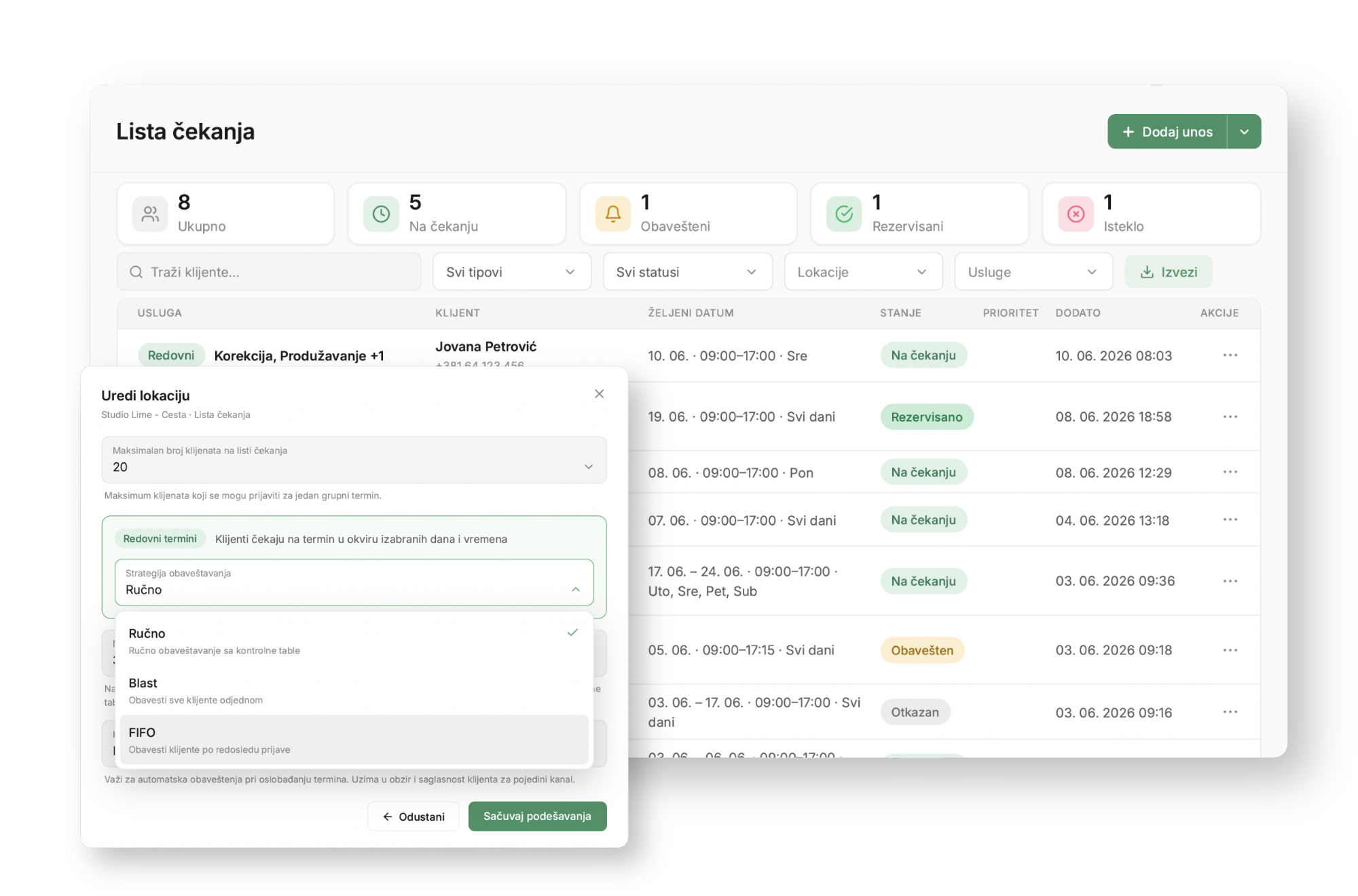The height and width of the screenshot is (896, 1358).
Task: Open the Svi tipovi dropdown
Action: (x=511, y=272)
